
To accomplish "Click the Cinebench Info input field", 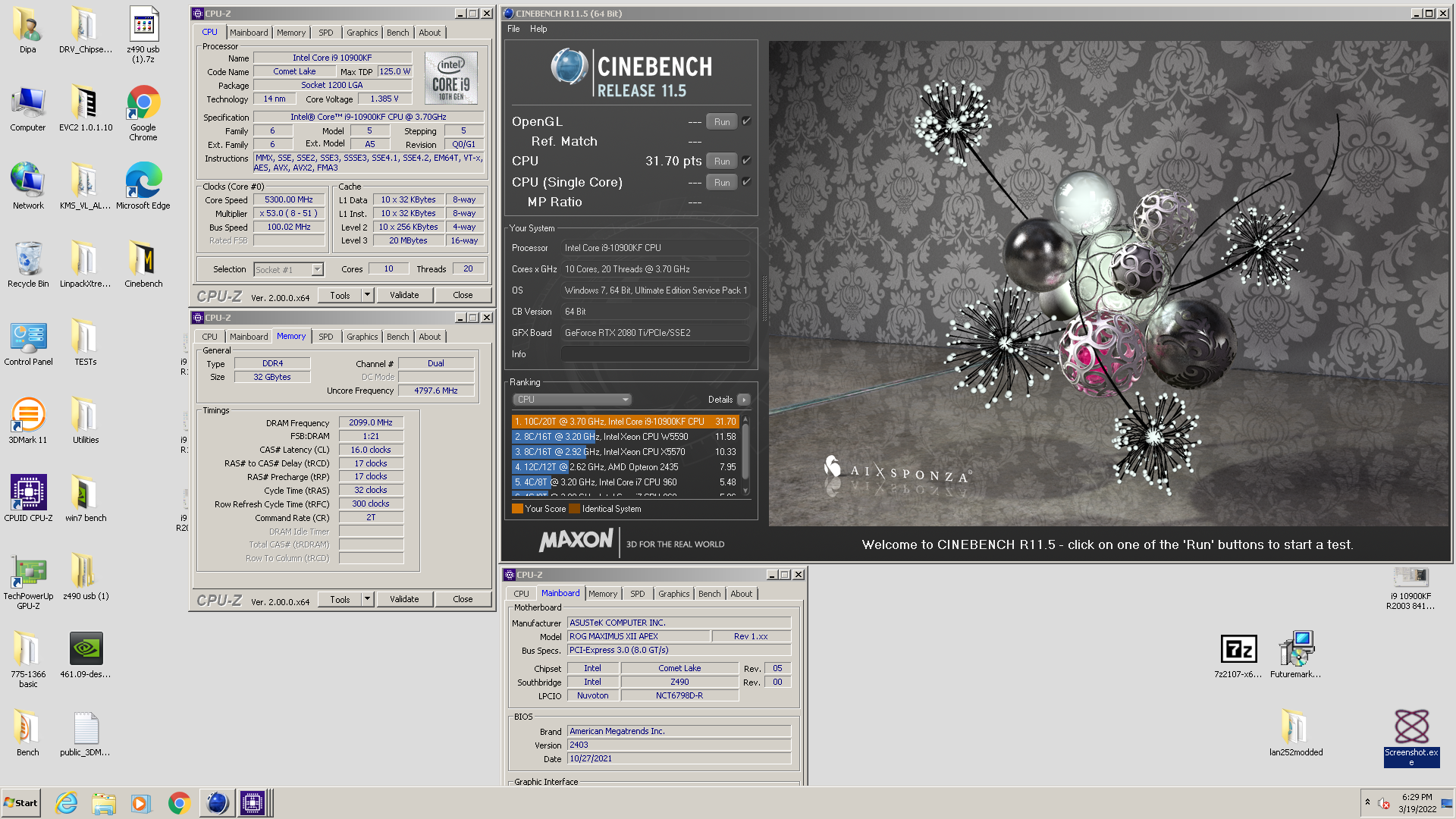I will coord(656,354).
